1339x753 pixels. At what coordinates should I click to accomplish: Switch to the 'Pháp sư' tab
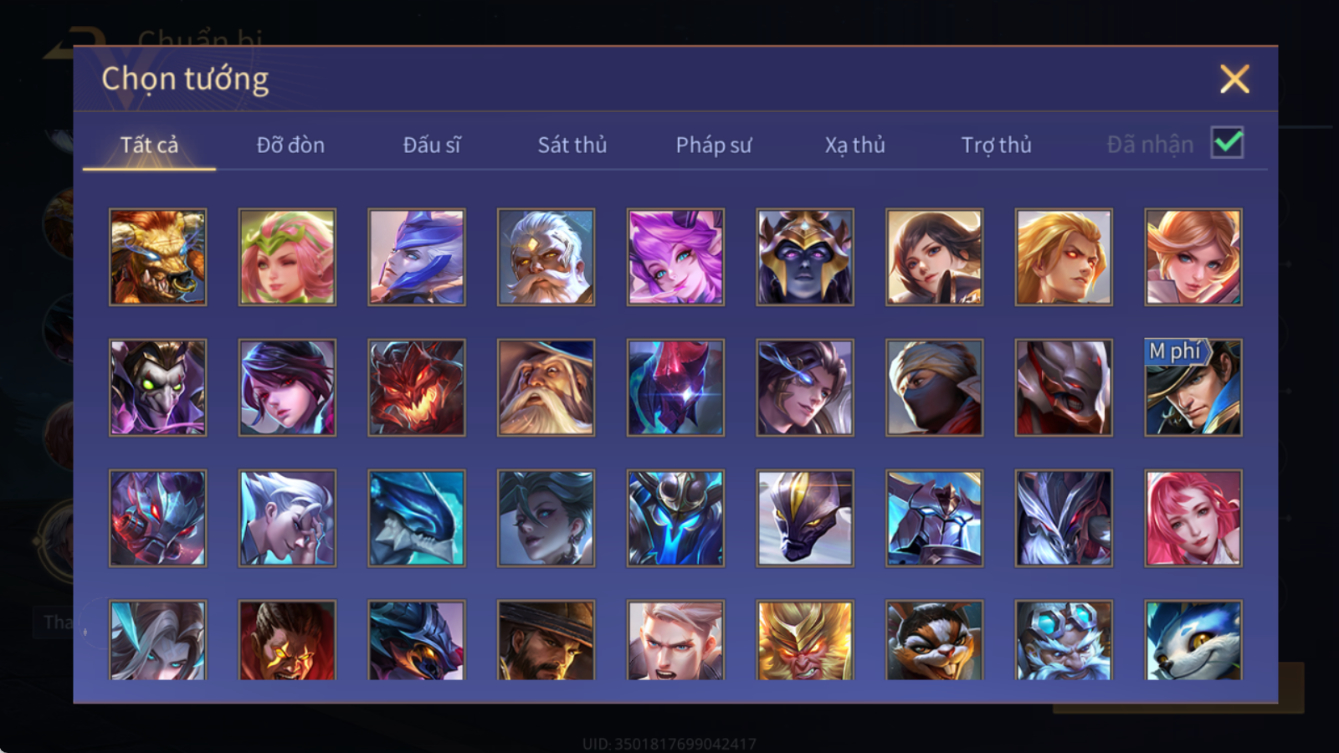[713, 145]
